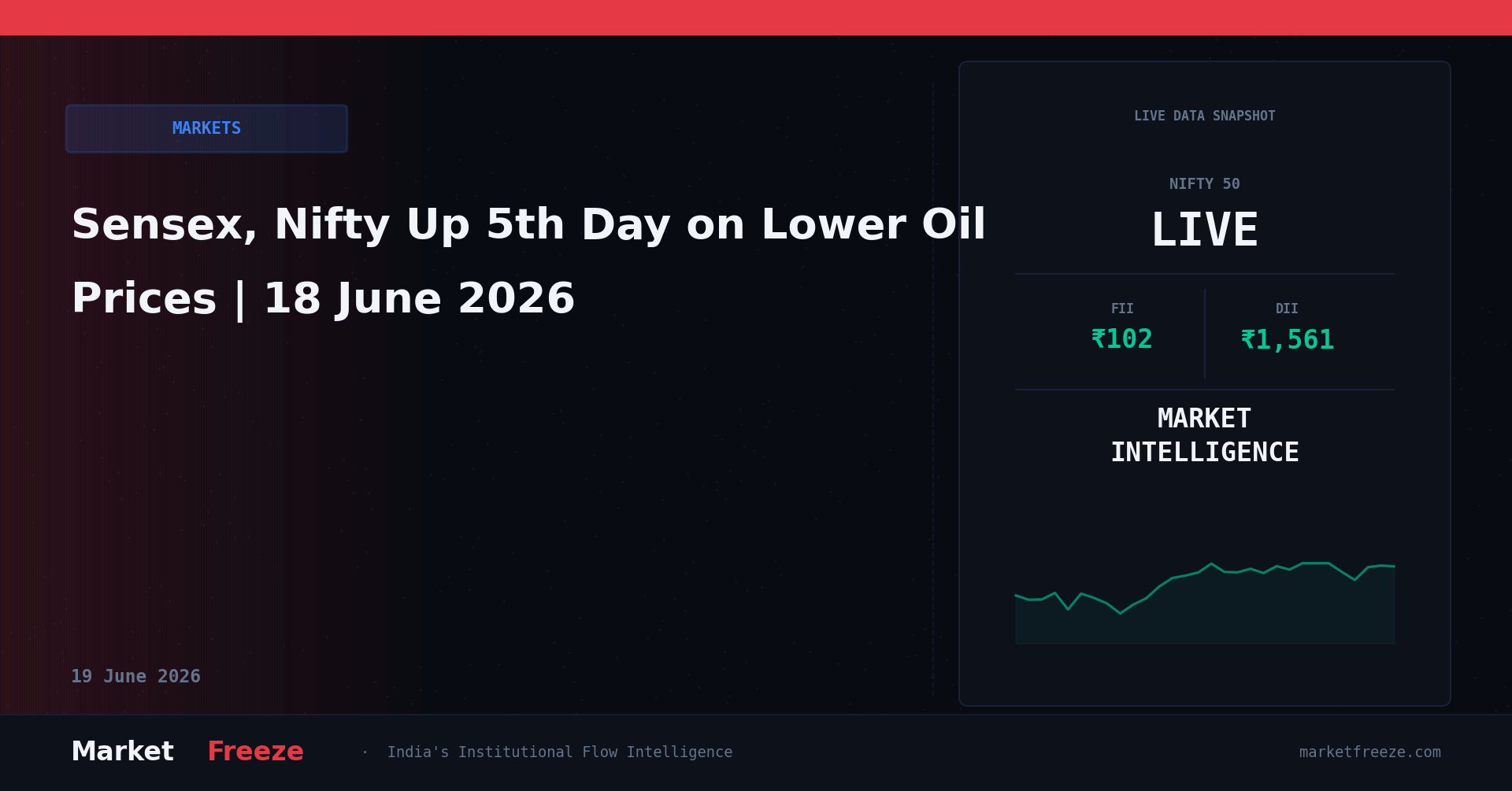This screenshot has width=1512, height=791.
Task: Select the LIVE DATA SNAPSHOT header
Action: click(1204, 116)
